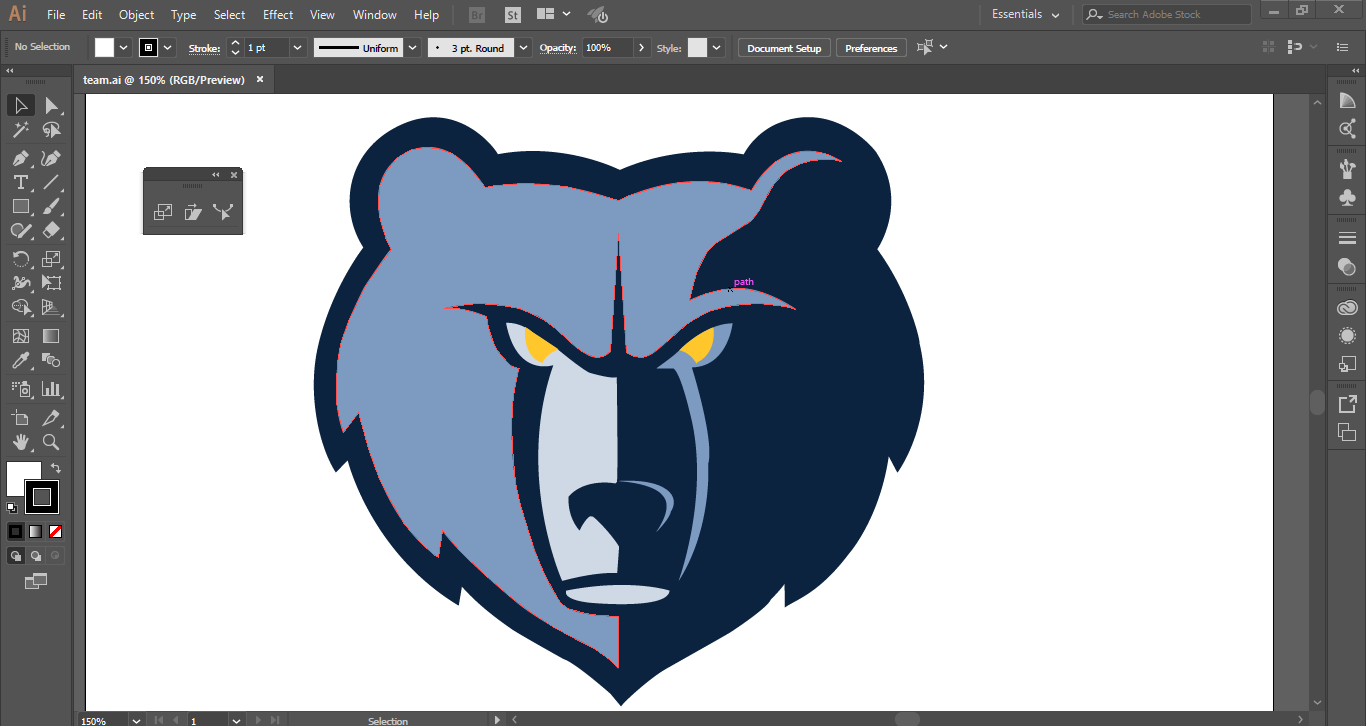The width and height of the screenshot is (1366, 726).
Task: Set paint mode to Gradient
Action: tap(35, 531)
